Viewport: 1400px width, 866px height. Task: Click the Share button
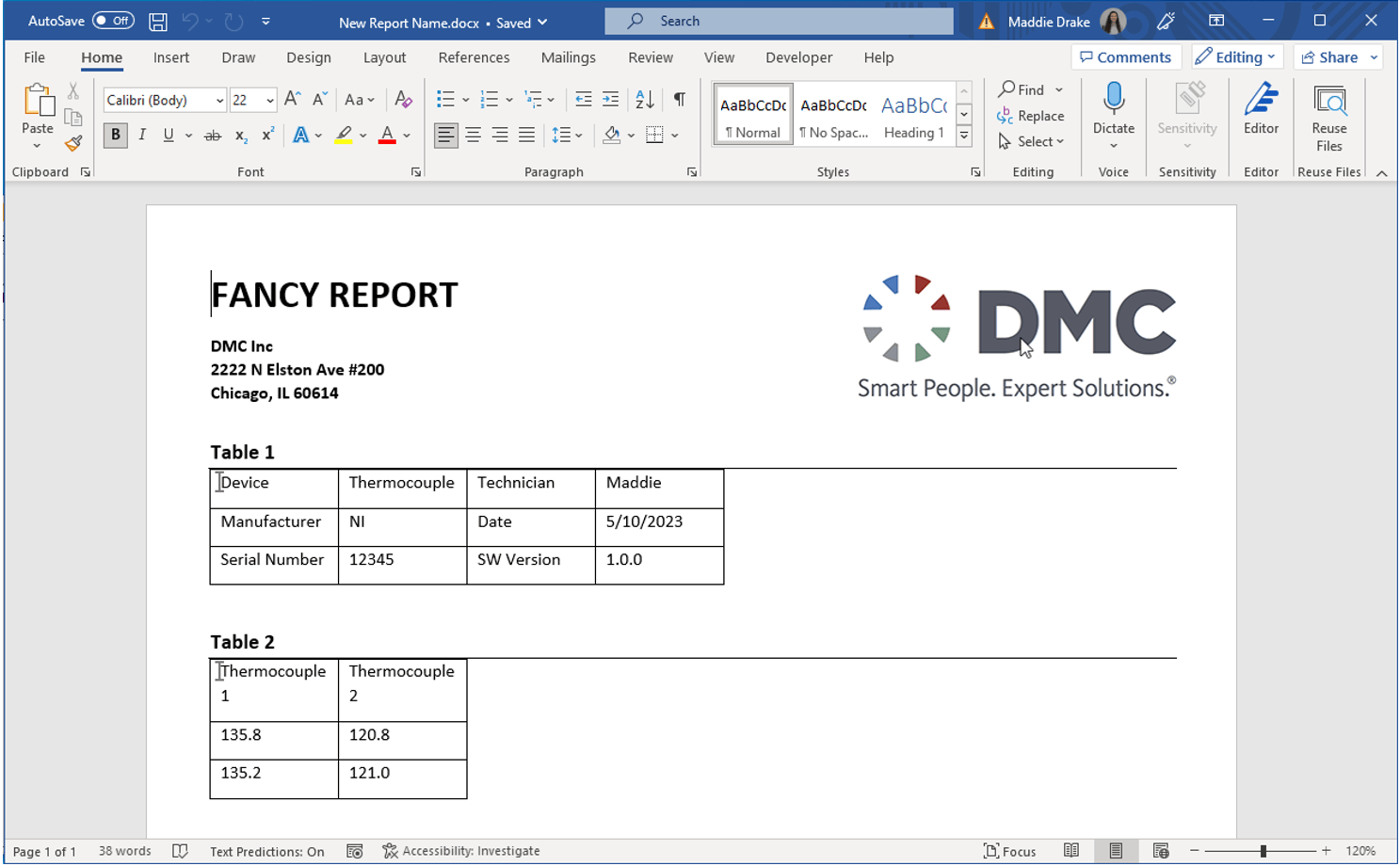(x=1329, y=57)
